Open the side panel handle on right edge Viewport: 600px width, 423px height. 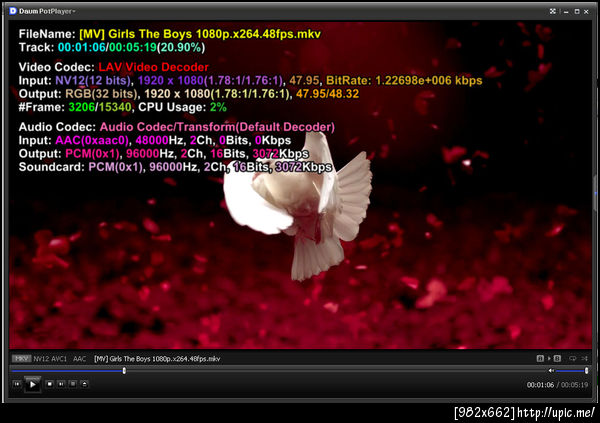click(596, 195)
